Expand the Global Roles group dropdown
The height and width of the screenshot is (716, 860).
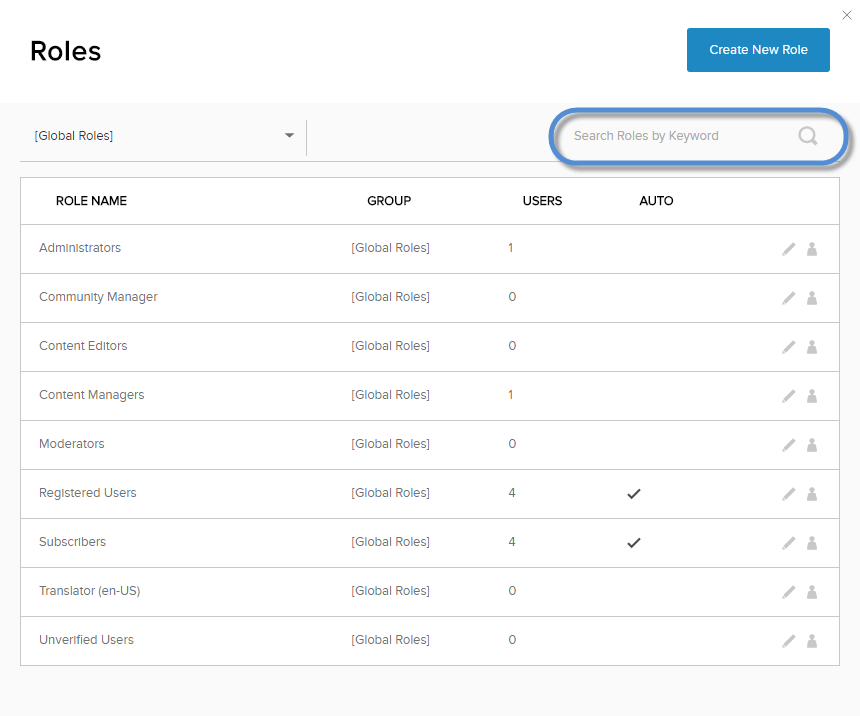pyautogui.click(x=289, y=136)
